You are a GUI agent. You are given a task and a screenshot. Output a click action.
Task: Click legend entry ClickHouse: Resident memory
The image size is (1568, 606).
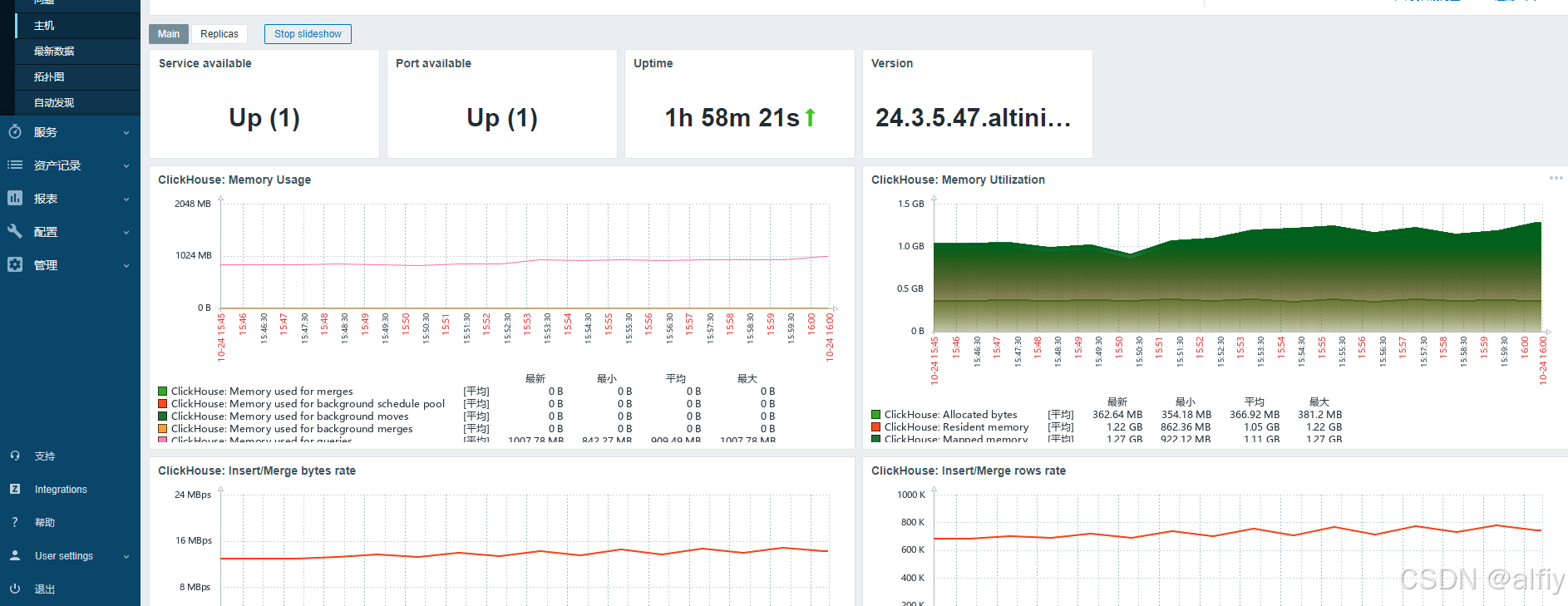tap(956, 427)
